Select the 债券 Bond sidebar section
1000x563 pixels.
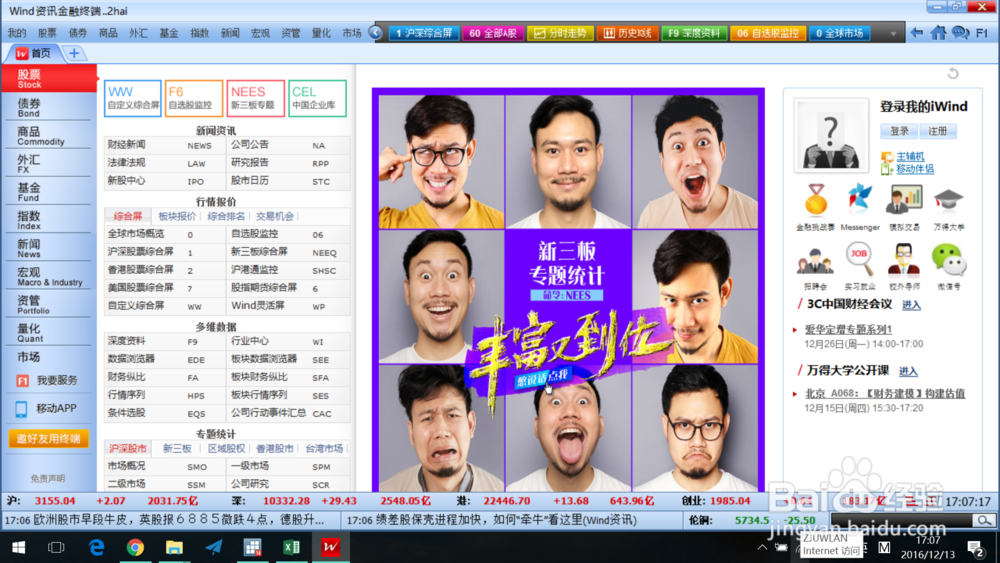(48, 106)
